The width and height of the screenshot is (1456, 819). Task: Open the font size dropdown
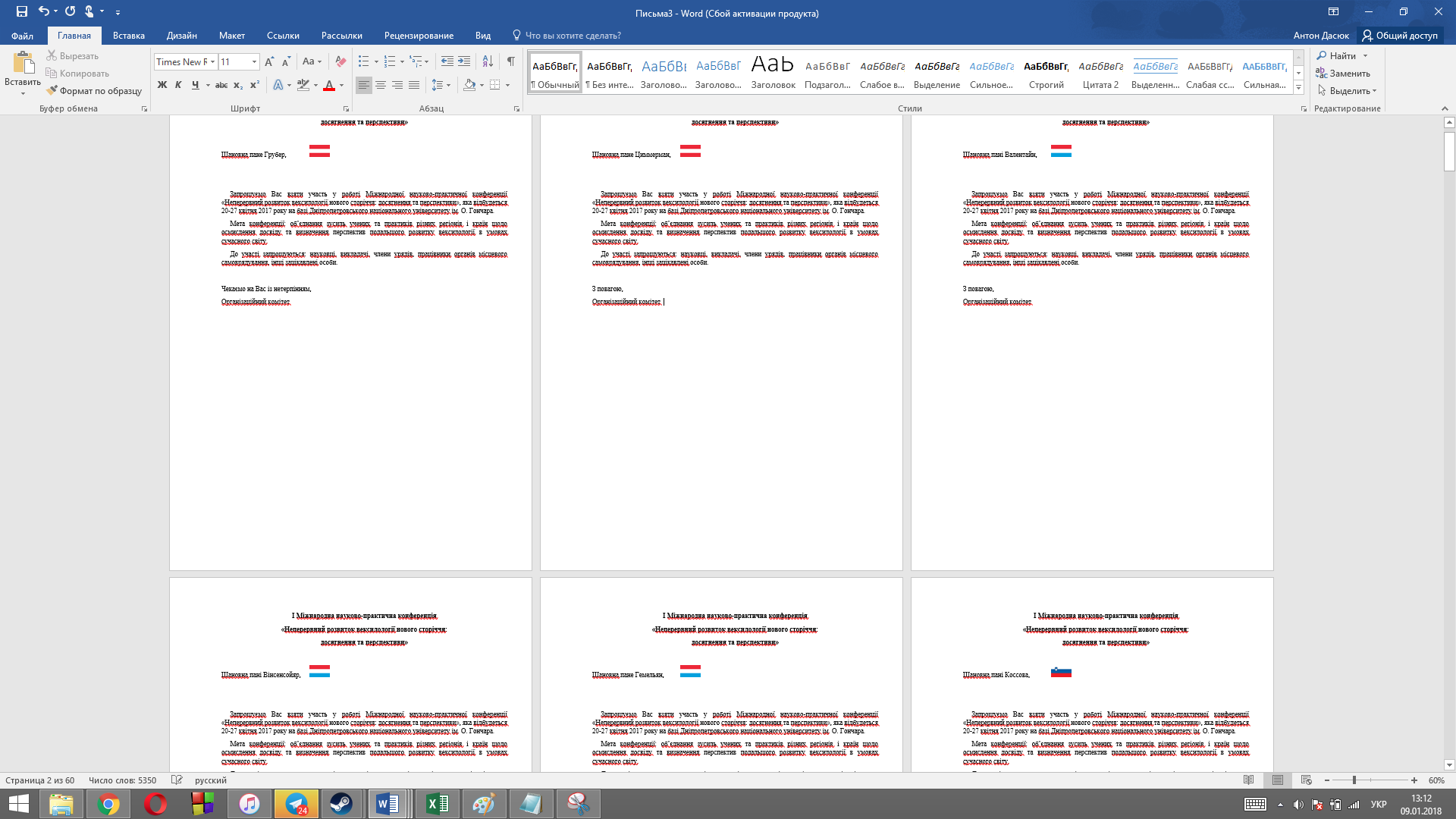(254, 62)
